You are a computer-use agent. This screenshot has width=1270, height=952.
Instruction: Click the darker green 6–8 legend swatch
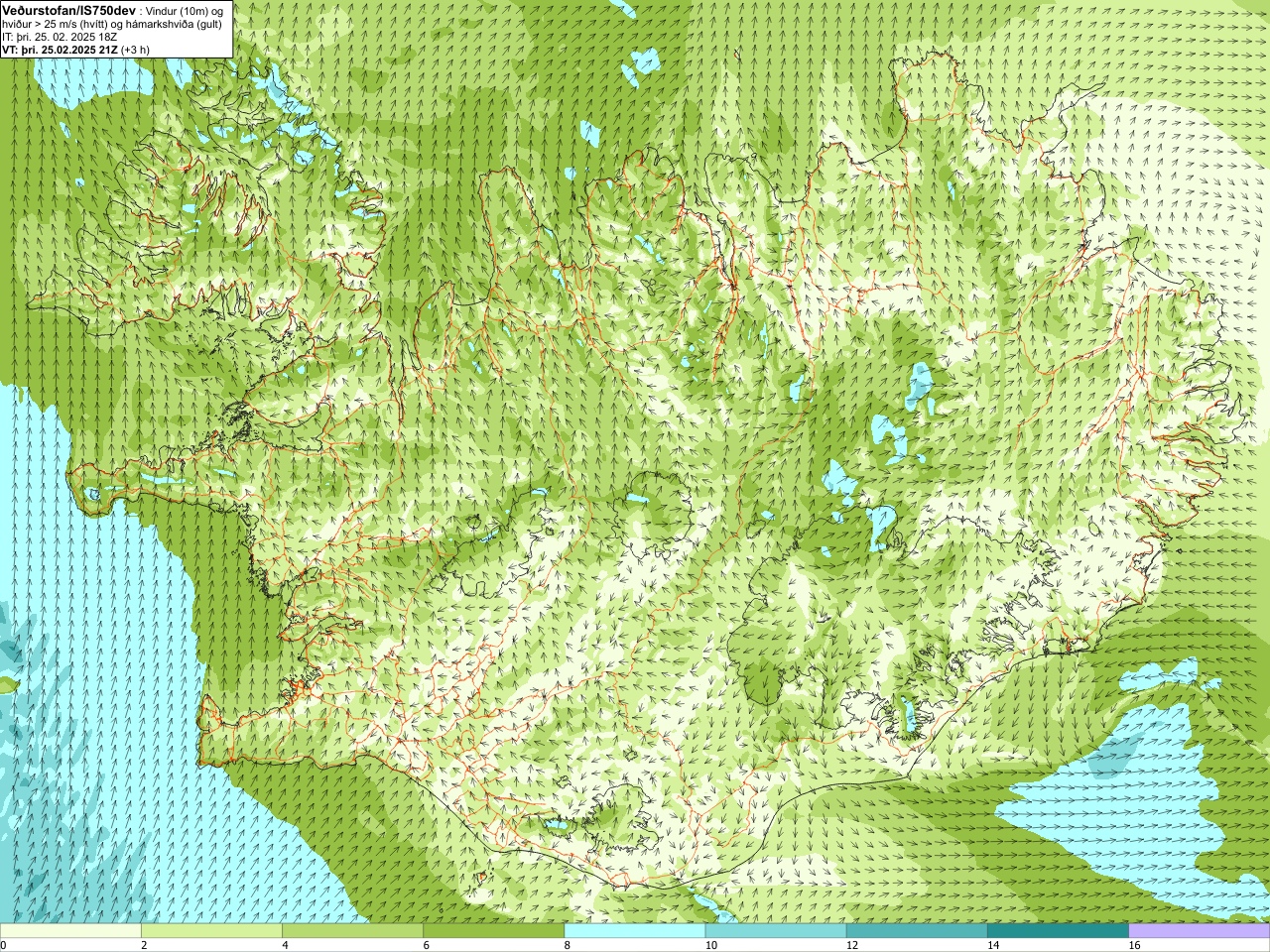[494, 931]
